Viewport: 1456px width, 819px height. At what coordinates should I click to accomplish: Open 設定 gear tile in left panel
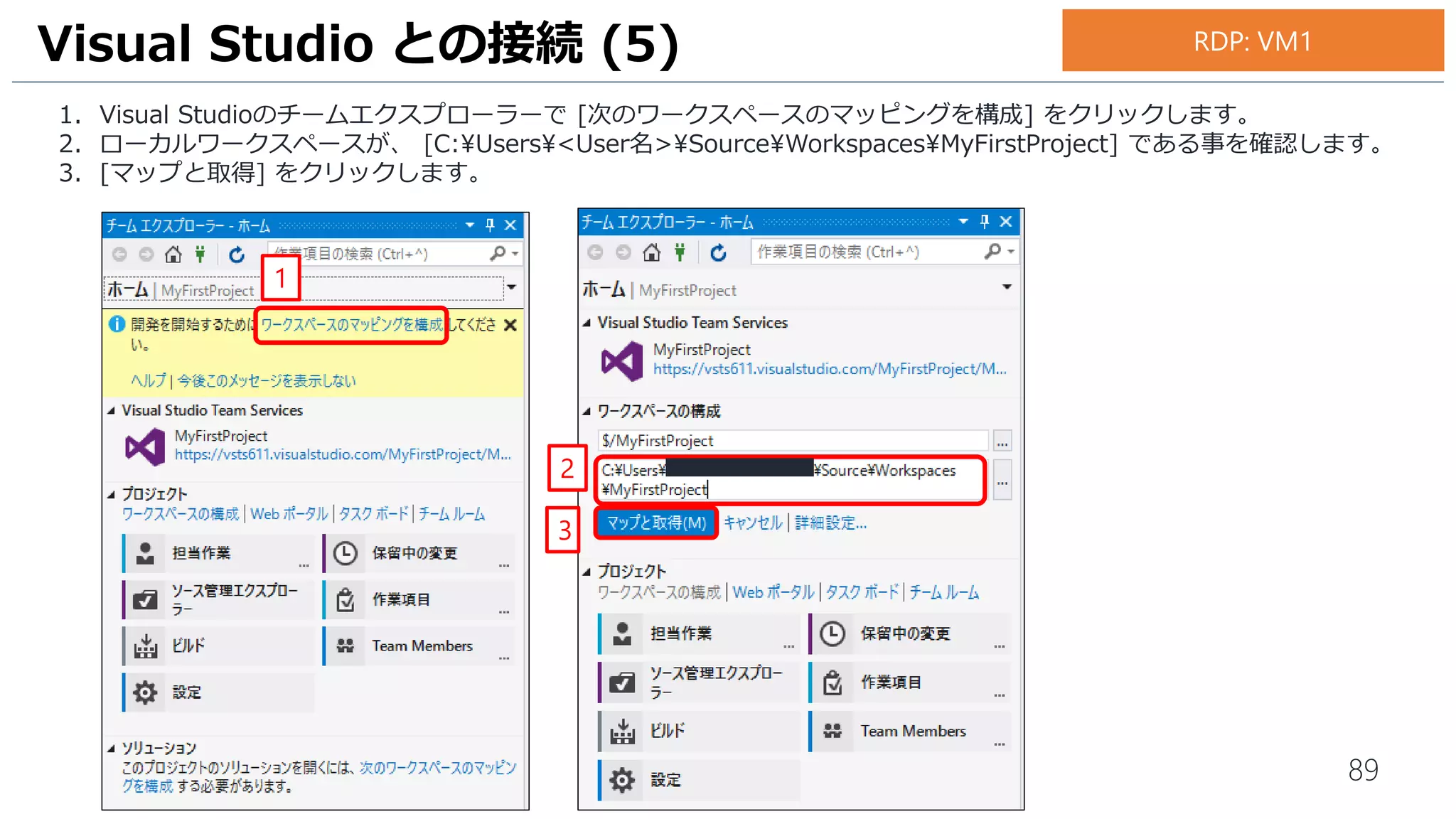click(x=218, y=692)
